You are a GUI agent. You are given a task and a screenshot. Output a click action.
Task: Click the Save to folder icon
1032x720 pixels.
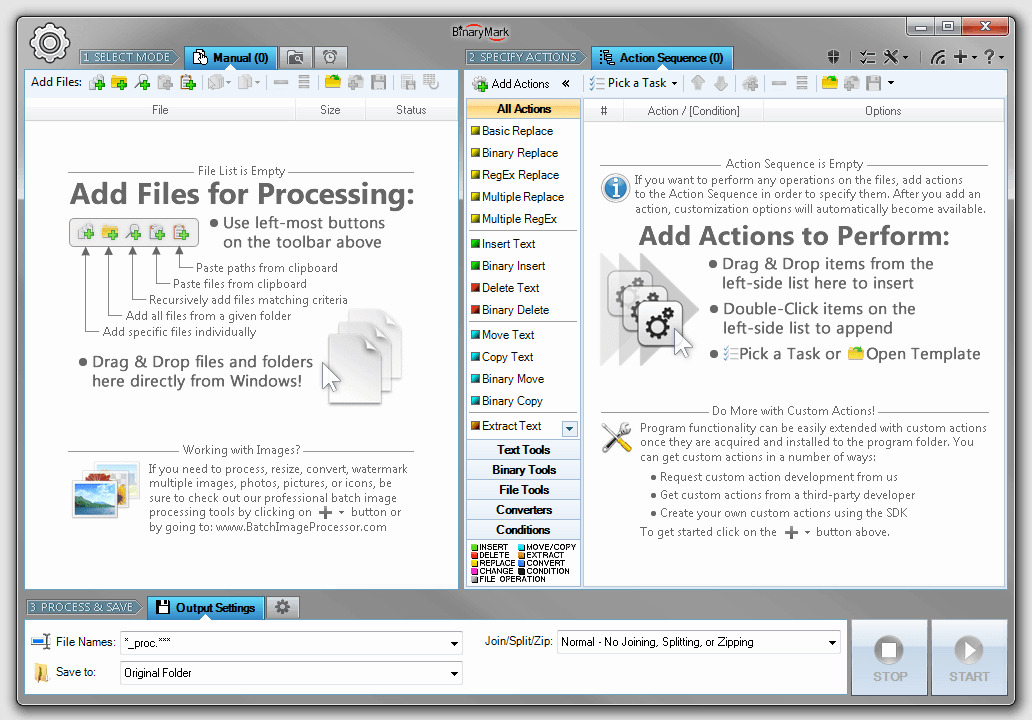coord(41,673)
